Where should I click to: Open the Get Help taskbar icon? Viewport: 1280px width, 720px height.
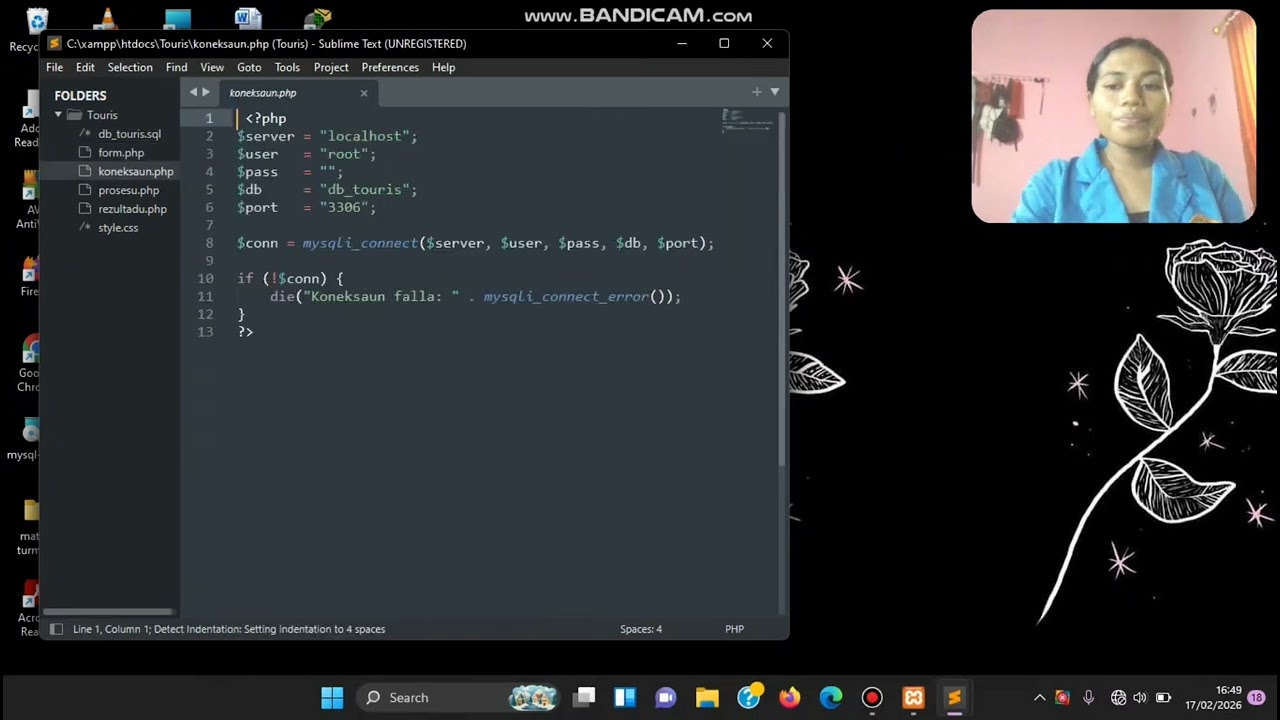749,697
